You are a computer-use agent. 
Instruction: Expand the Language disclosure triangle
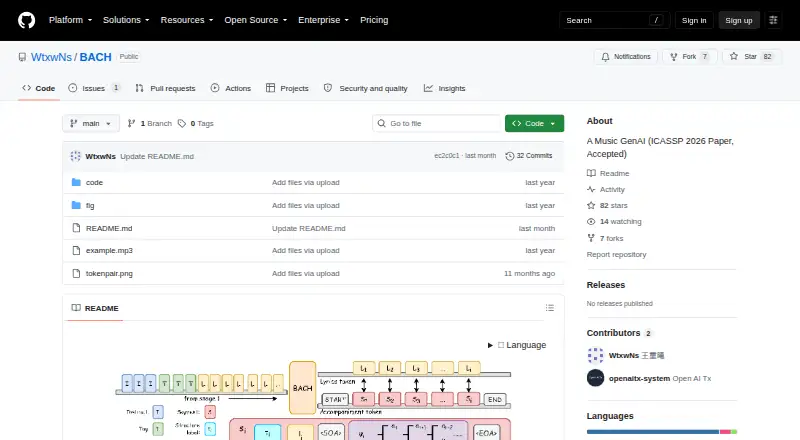click(490, 346)
